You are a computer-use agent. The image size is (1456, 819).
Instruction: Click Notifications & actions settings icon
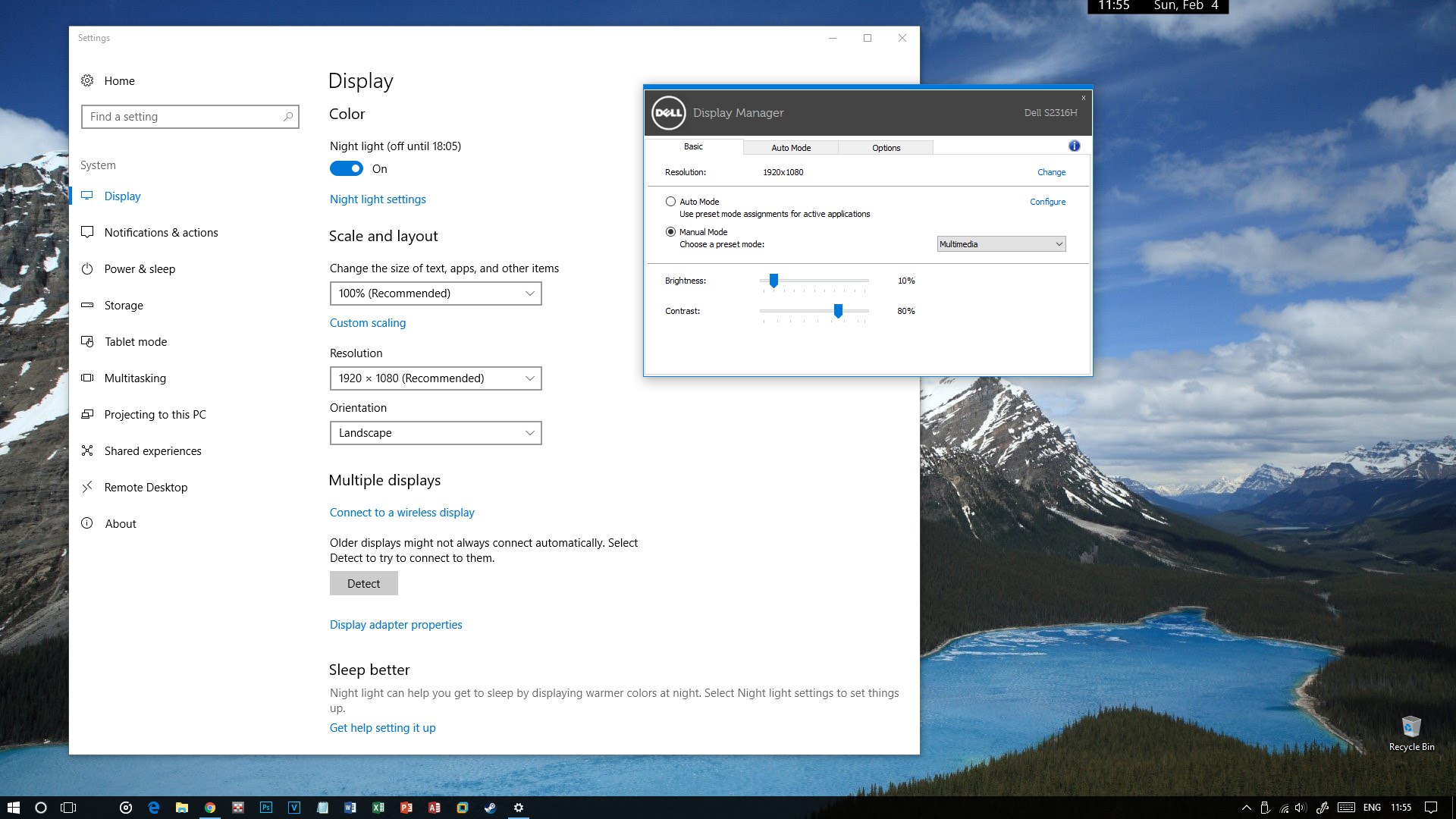click(x=88, y=232)
